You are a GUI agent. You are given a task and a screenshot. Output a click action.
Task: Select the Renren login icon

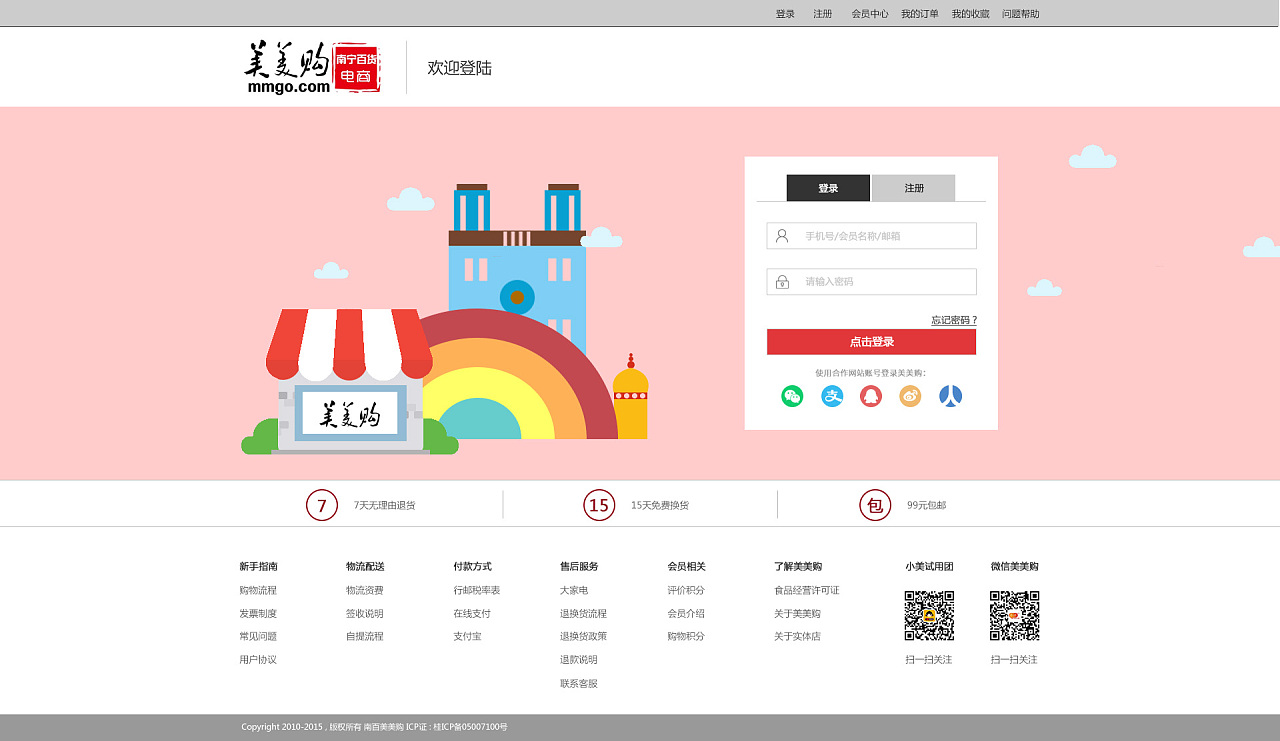coord(950,396)
